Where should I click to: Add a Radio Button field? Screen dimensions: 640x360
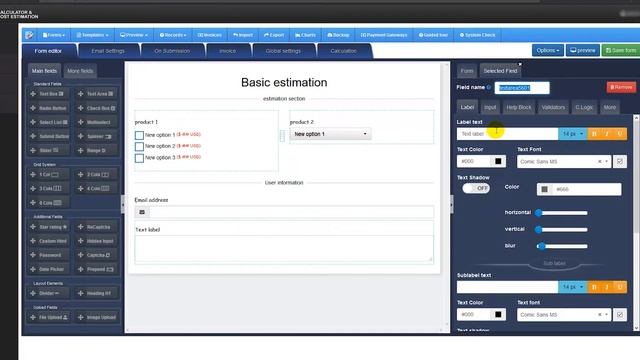tap(49, 108)
